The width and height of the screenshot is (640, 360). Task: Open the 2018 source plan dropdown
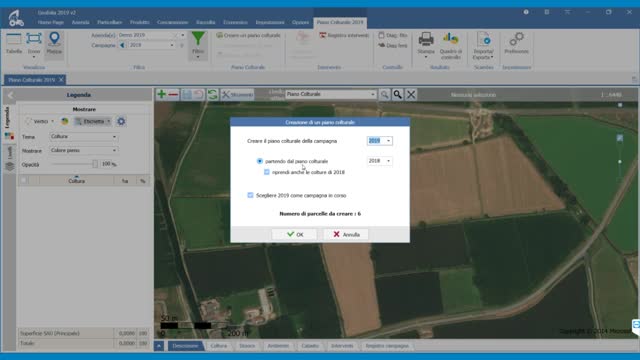pyautogui.click(x=380, y=161)
